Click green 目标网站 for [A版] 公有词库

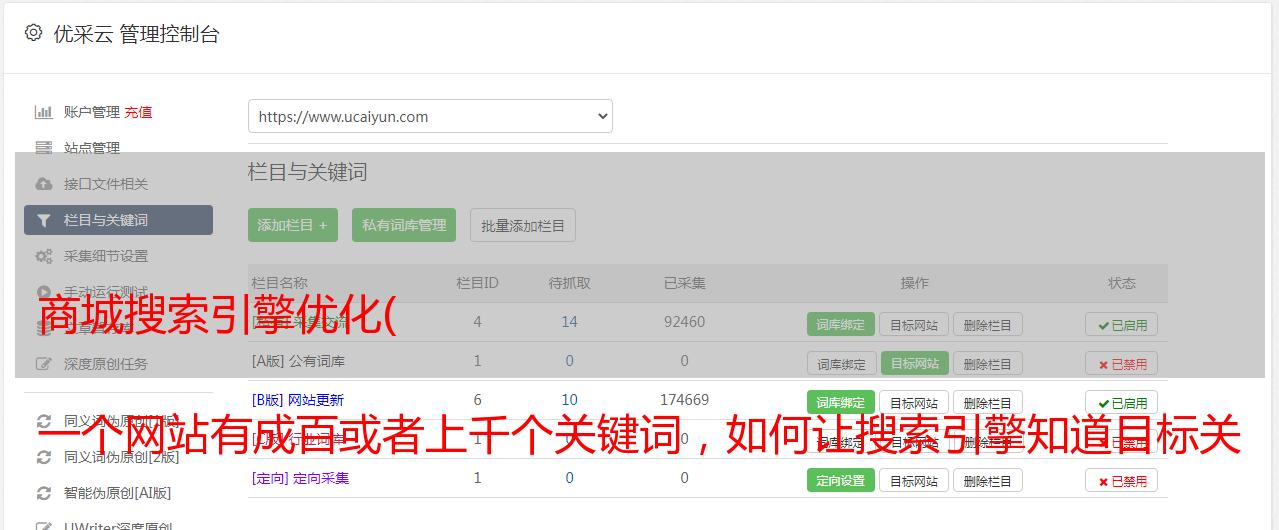point(914,363)
